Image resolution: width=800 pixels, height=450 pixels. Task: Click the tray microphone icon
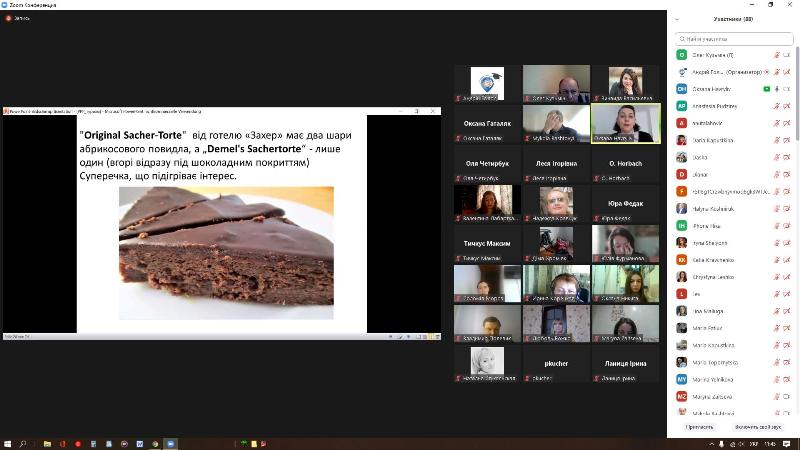click(x=721, y=444)
